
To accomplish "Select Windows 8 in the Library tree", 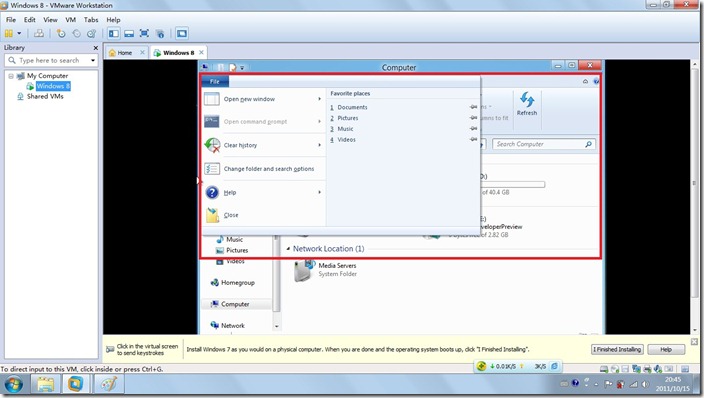I will point(53,86).
